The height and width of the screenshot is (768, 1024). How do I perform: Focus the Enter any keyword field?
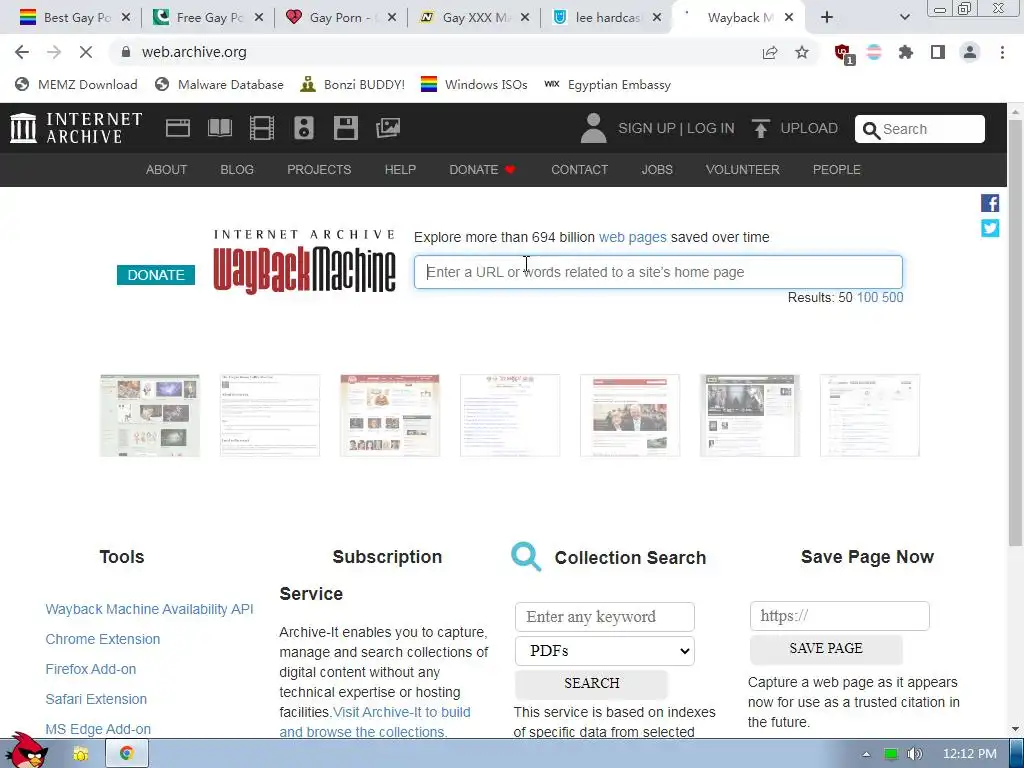click(605, 617)
